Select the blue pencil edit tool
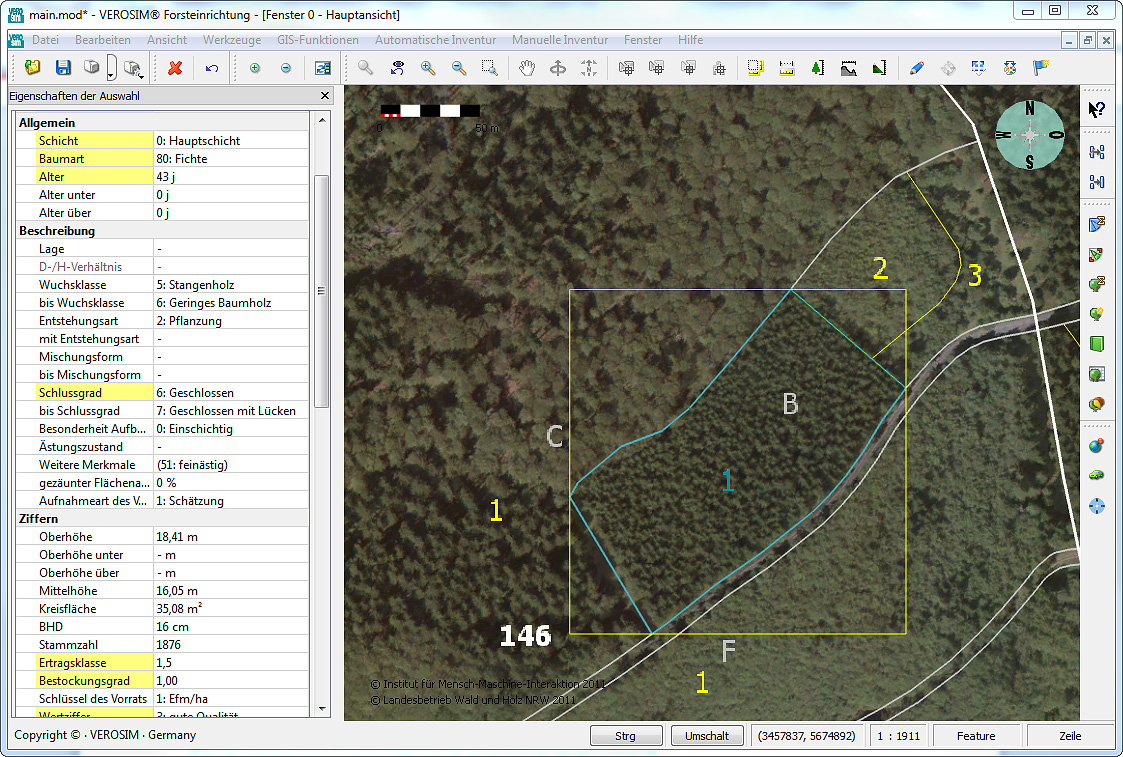 tap(917, 68)
